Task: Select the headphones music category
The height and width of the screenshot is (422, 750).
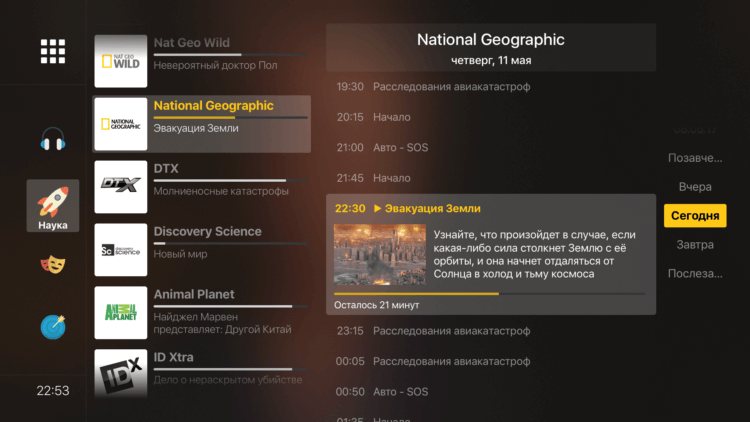Action: pos(53,139)
